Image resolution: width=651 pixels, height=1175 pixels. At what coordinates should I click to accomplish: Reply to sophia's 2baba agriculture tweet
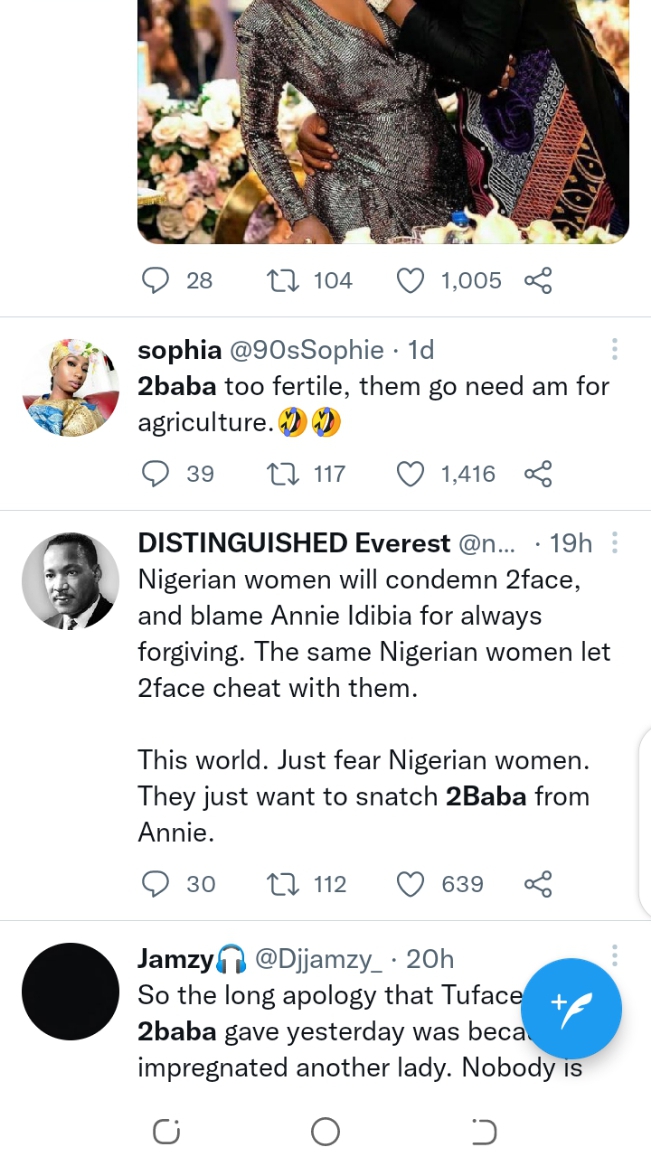tap(155, 473)
